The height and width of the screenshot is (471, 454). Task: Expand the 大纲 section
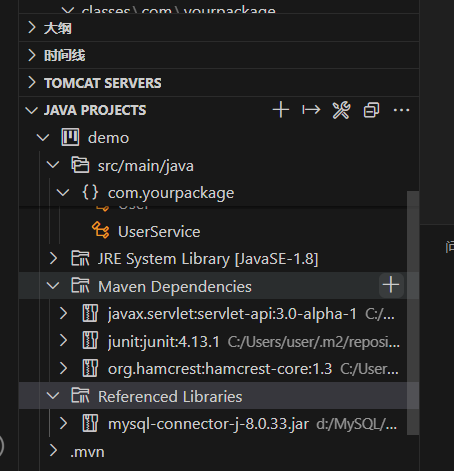[x=32, y=28]
